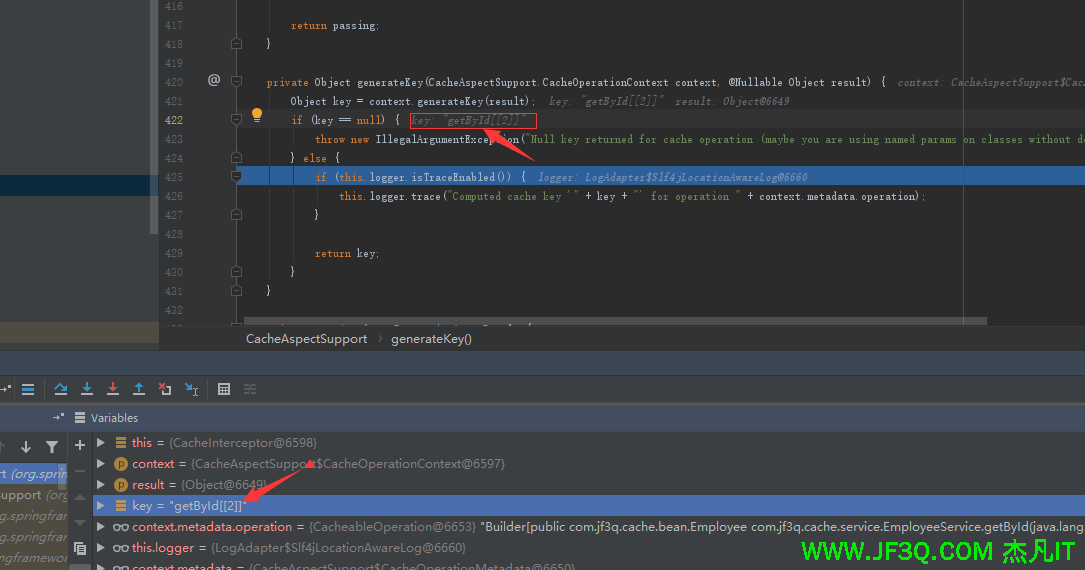Expand the 'context' variable node
Screen dimensions: 1085x570
pyautogui.click(x=100, y=464)
